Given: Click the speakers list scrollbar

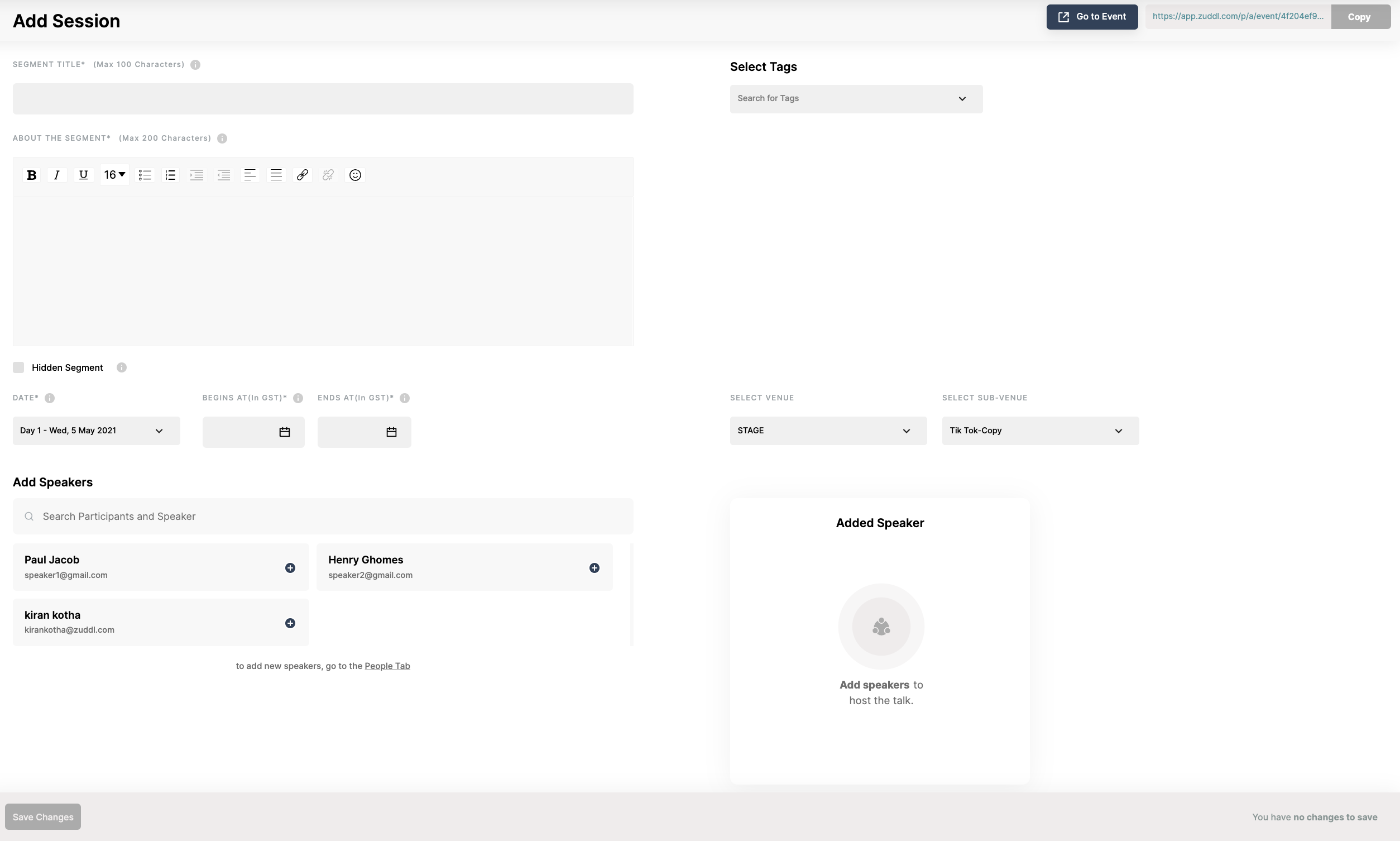Looking at the screenshot, I should point(632,595).
